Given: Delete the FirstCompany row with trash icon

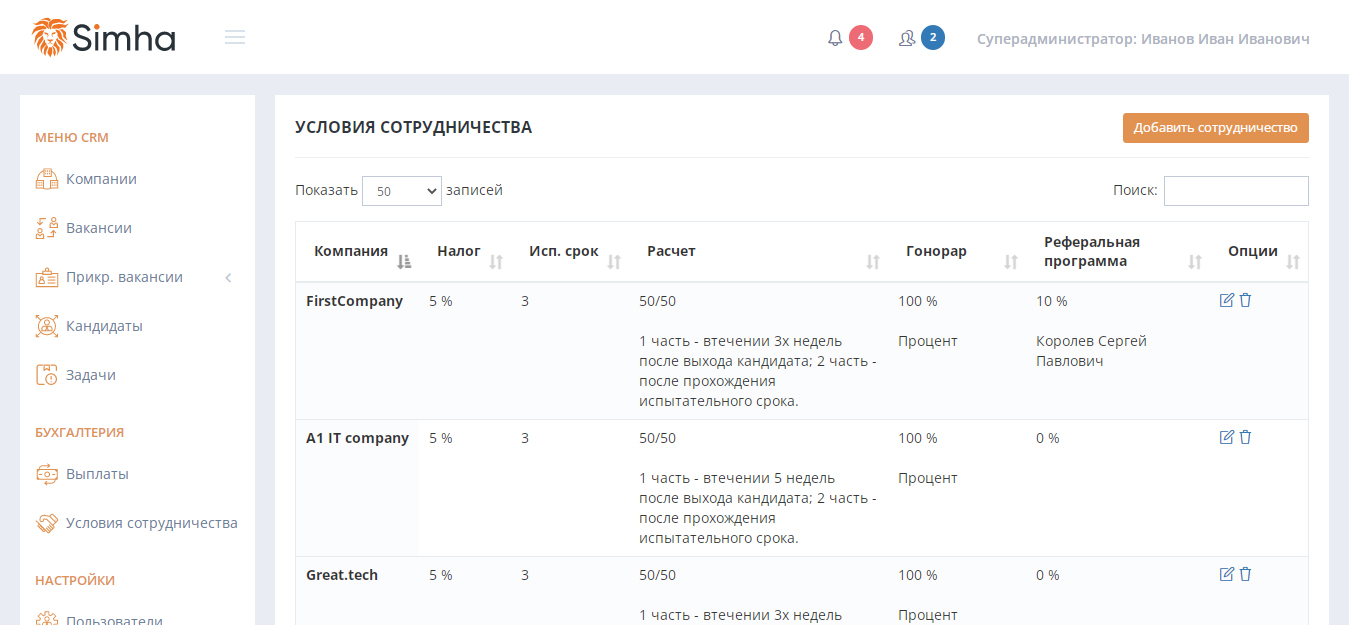Looking at the screenshot, I should point(1245,300).
